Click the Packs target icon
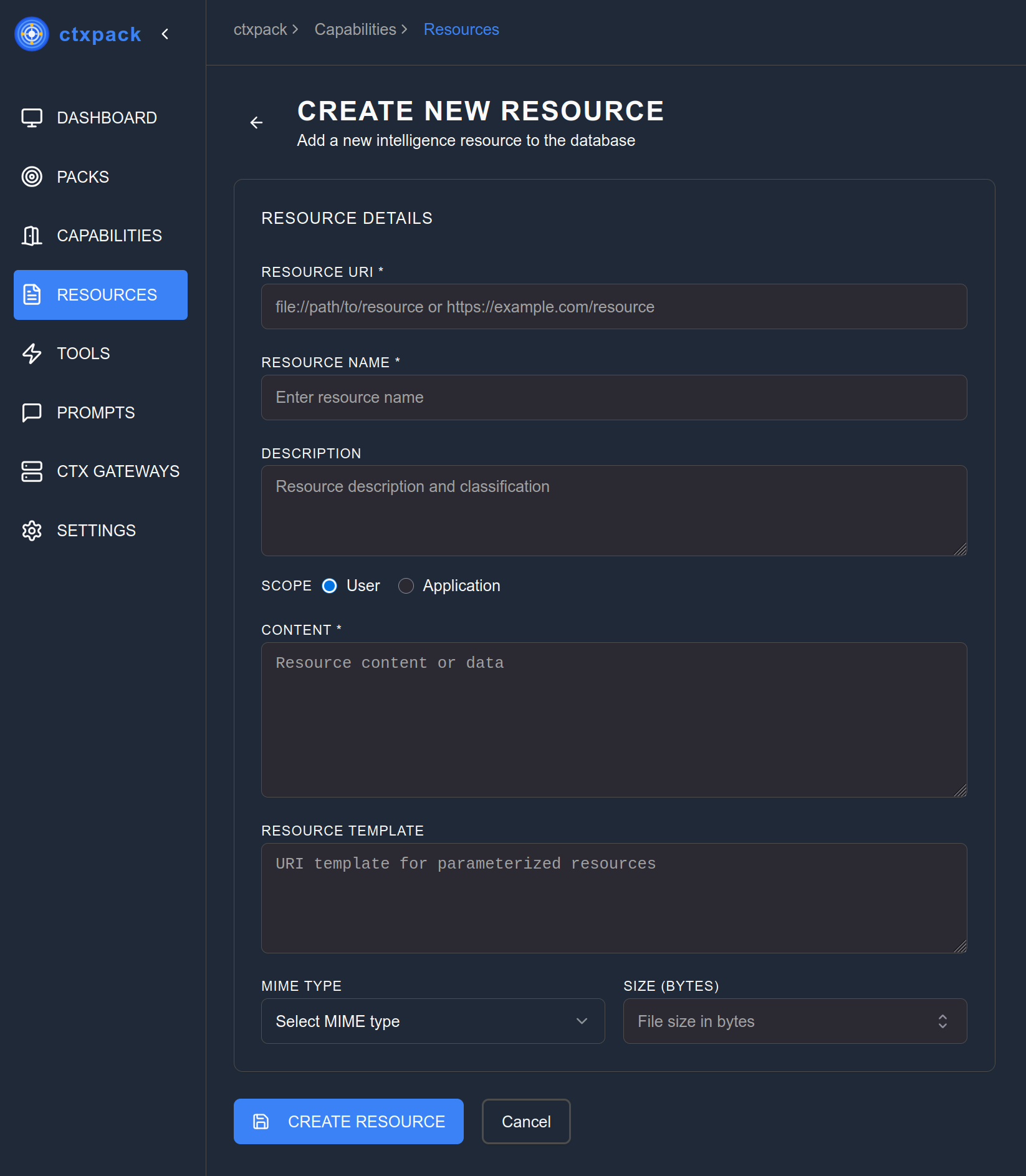The image size is (1026, 1176). coord(32,177)
